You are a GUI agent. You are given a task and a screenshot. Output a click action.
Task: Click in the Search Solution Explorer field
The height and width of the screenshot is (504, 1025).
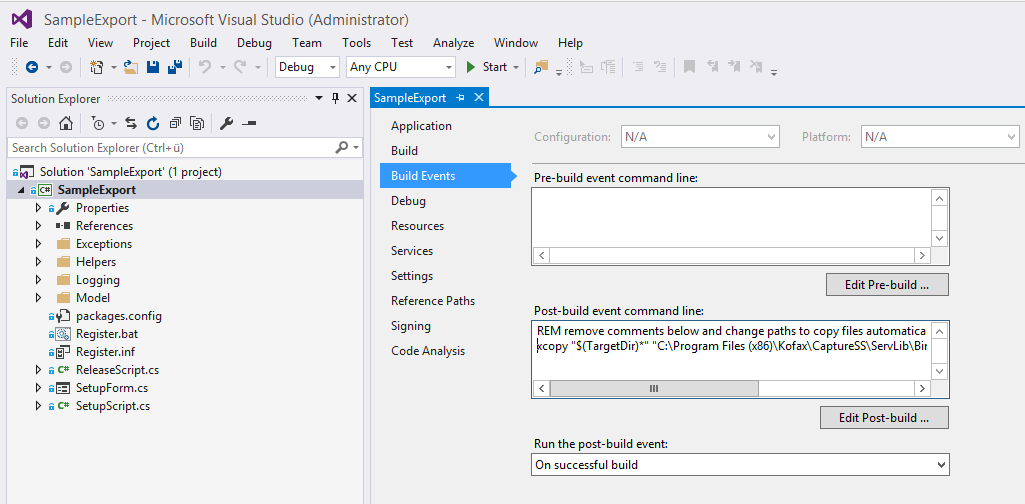[x=170, y=148]
